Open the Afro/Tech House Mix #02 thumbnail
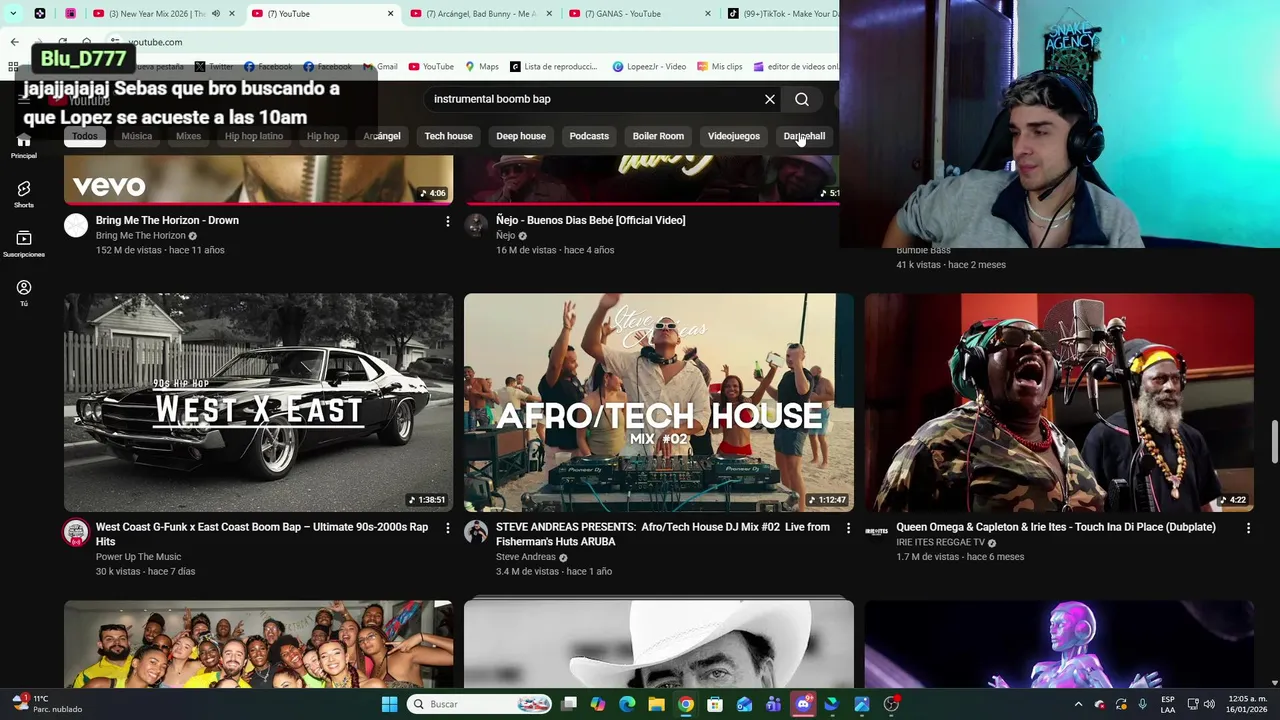 (x=659, y=402)
